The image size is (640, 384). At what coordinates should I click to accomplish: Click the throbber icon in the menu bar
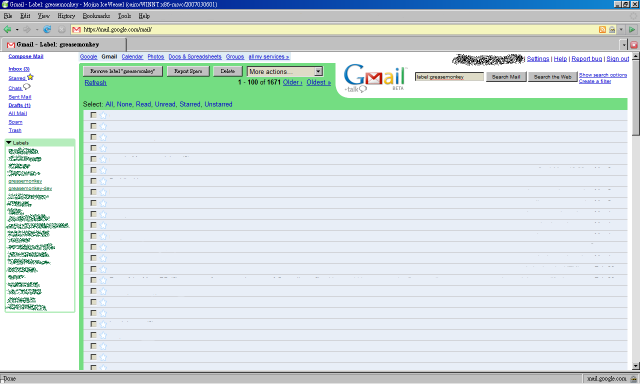pyautogui.click(x=633, y=16)
